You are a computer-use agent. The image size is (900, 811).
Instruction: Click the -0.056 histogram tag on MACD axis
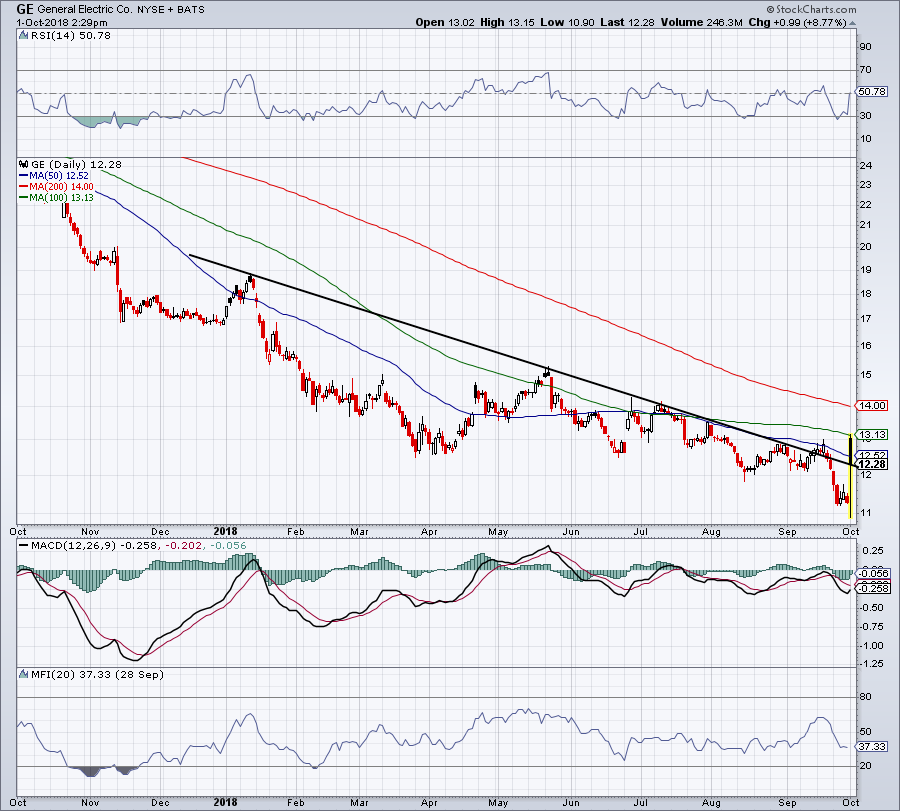(x=874, y=573)
